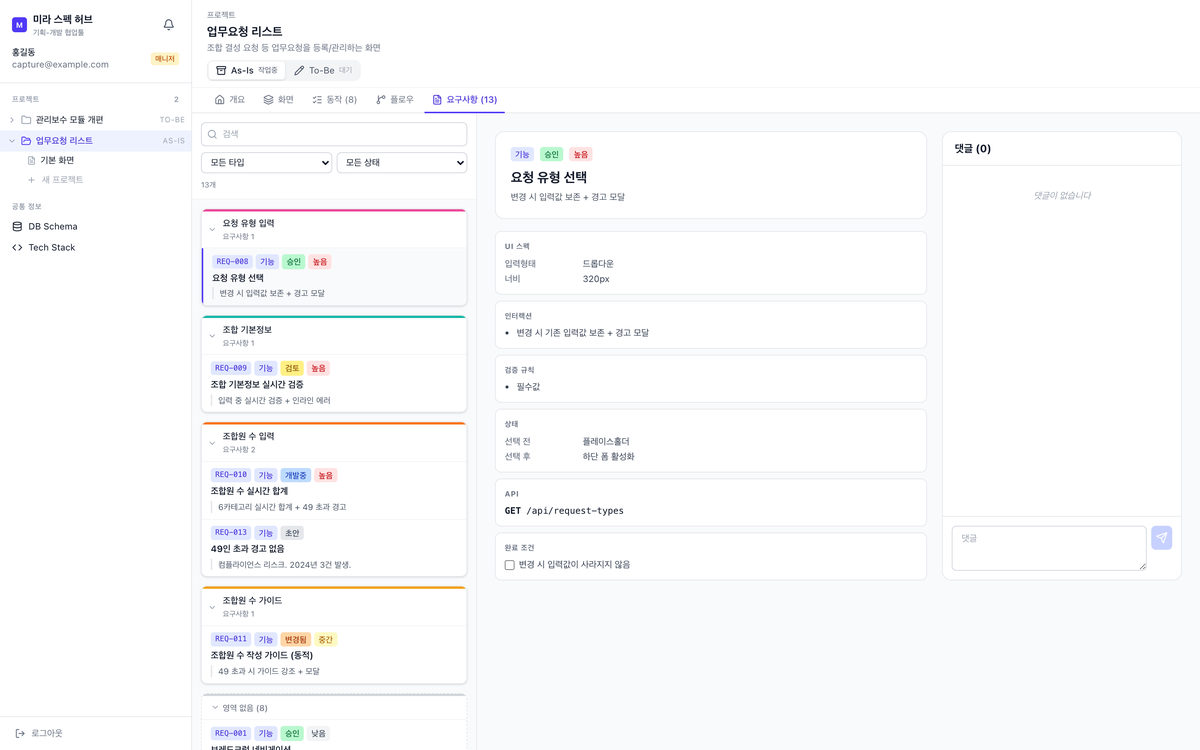The width and height of the screenshot is (1200, 750).
Task: Open the 동작 (8) tab
Action: [334, 100]
